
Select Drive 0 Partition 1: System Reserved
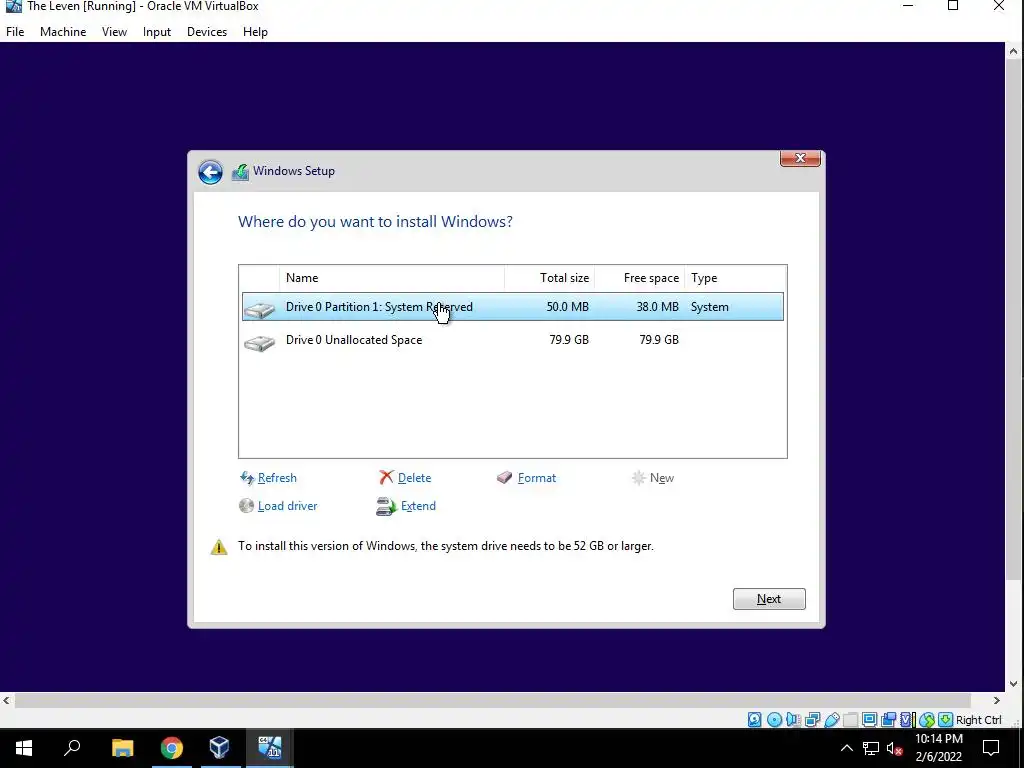pos(513,307)
